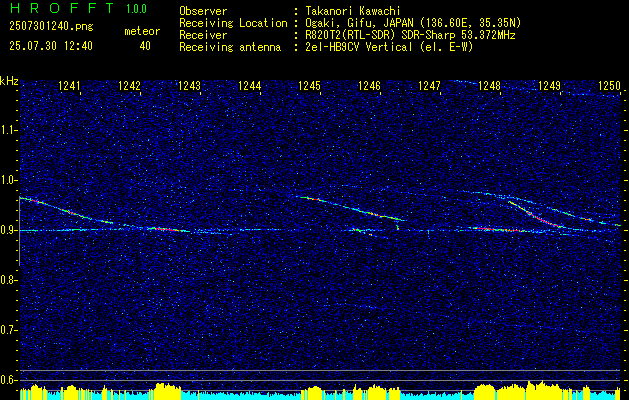Click observer name Takanori Kawachi
629x400 pixels.
click(351, 11)
